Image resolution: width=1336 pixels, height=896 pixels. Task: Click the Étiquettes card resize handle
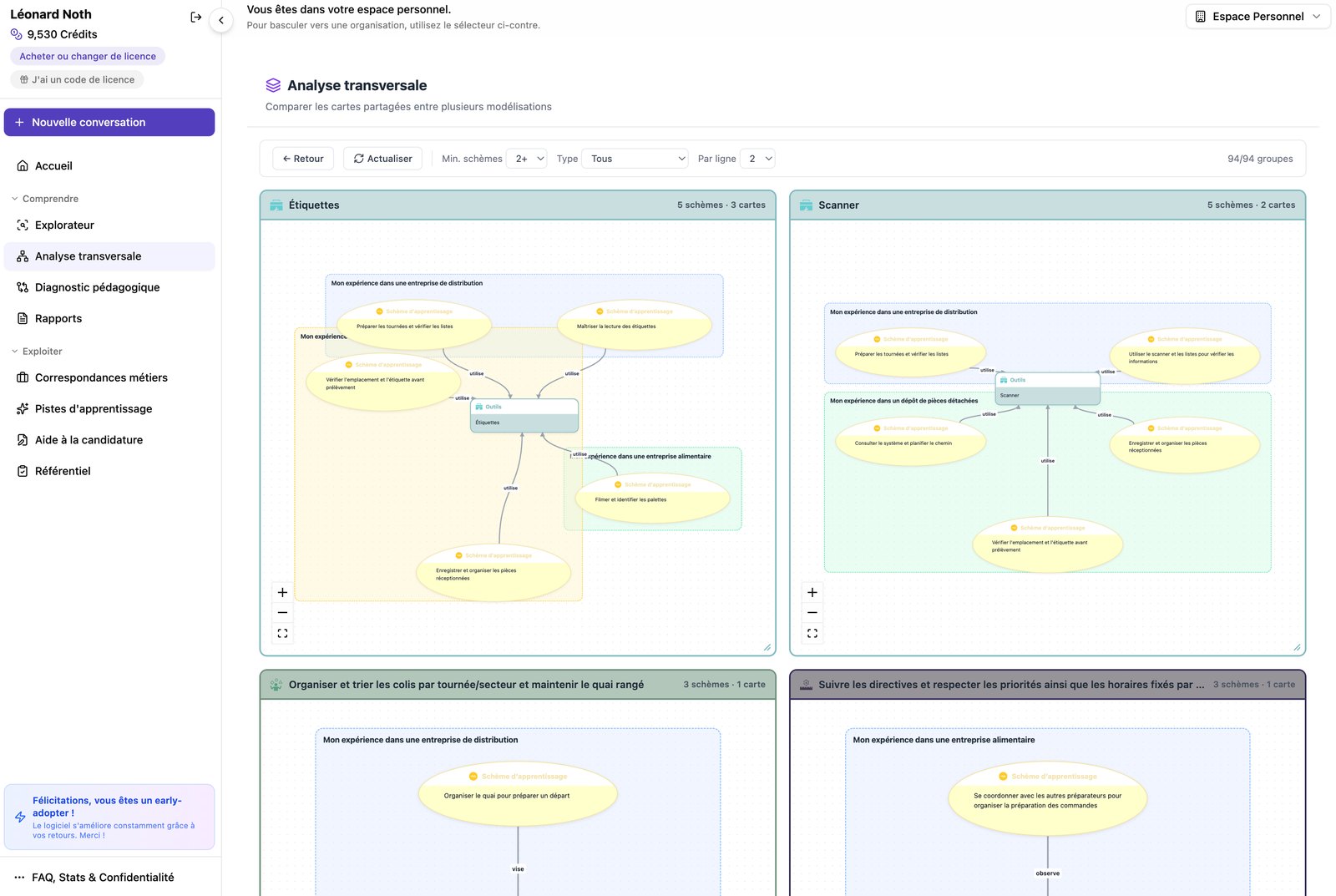767,647
